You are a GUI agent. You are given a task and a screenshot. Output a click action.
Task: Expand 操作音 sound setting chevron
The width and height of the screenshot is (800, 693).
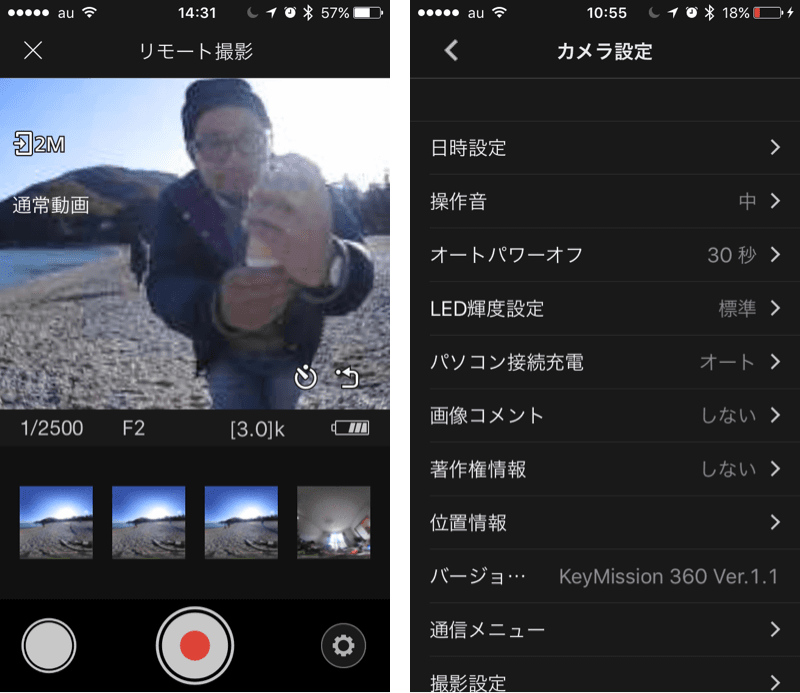tap(775, 202)
